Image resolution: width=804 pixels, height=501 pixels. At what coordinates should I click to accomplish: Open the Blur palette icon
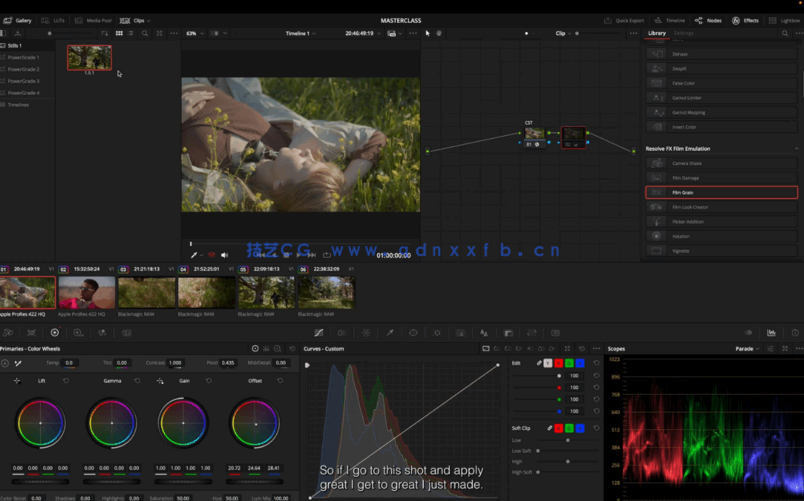pos(484,333)
